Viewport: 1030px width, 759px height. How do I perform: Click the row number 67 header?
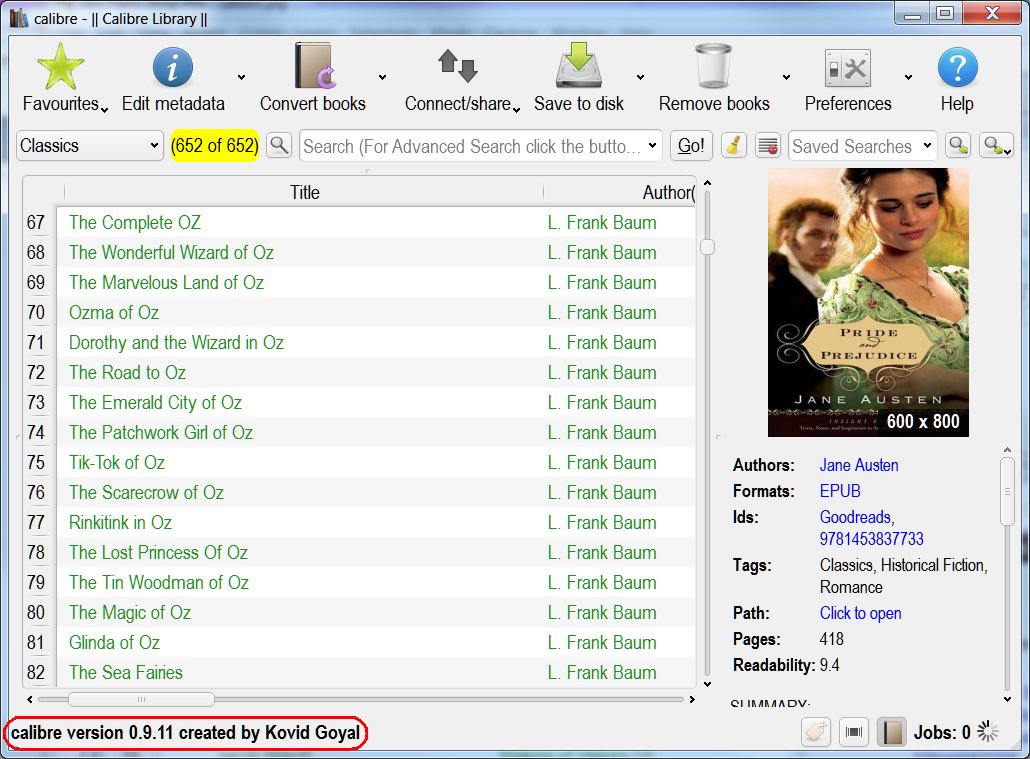pos(36,222)
